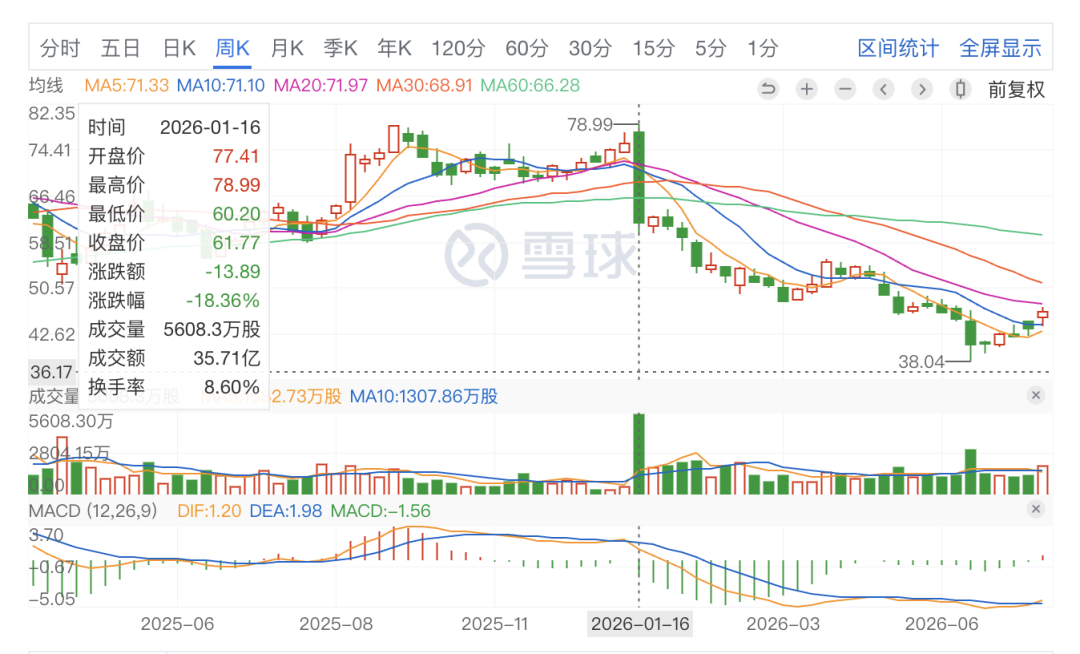Pan chart left with the arrow icon

(x=884, y=89)
